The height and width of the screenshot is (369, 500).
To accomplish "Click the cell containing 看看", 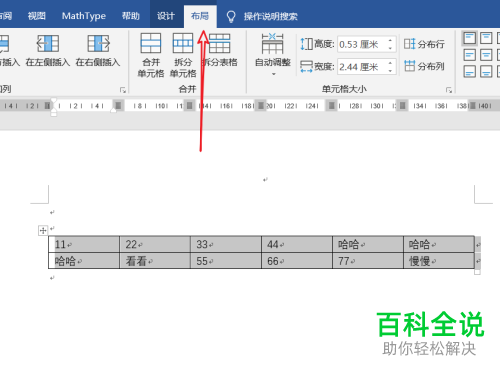I will (x=155, y=261).
